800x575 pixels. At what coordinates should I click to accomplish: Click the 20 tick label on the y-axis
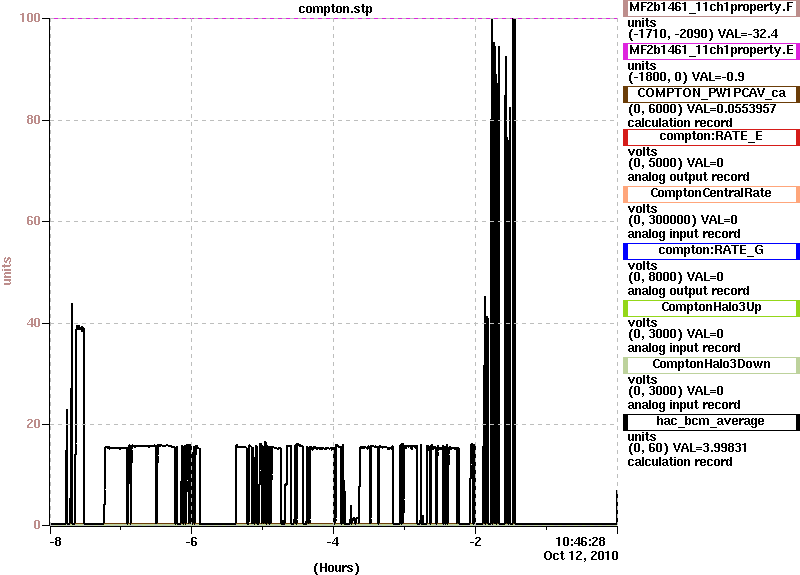click(x=33, y=424)
